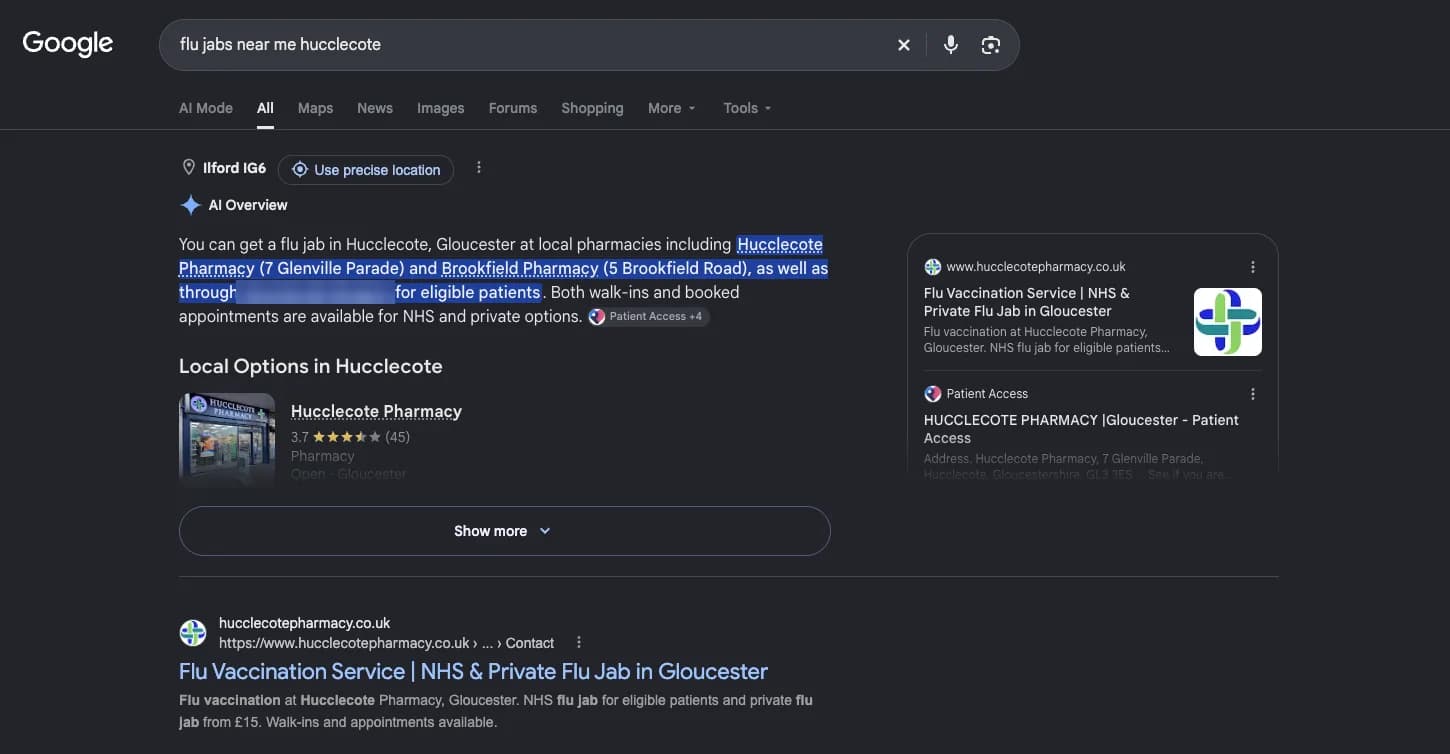Start voice search with microphone icon
The width and height of the screenshot is (1450, 754).
[951, 45]
